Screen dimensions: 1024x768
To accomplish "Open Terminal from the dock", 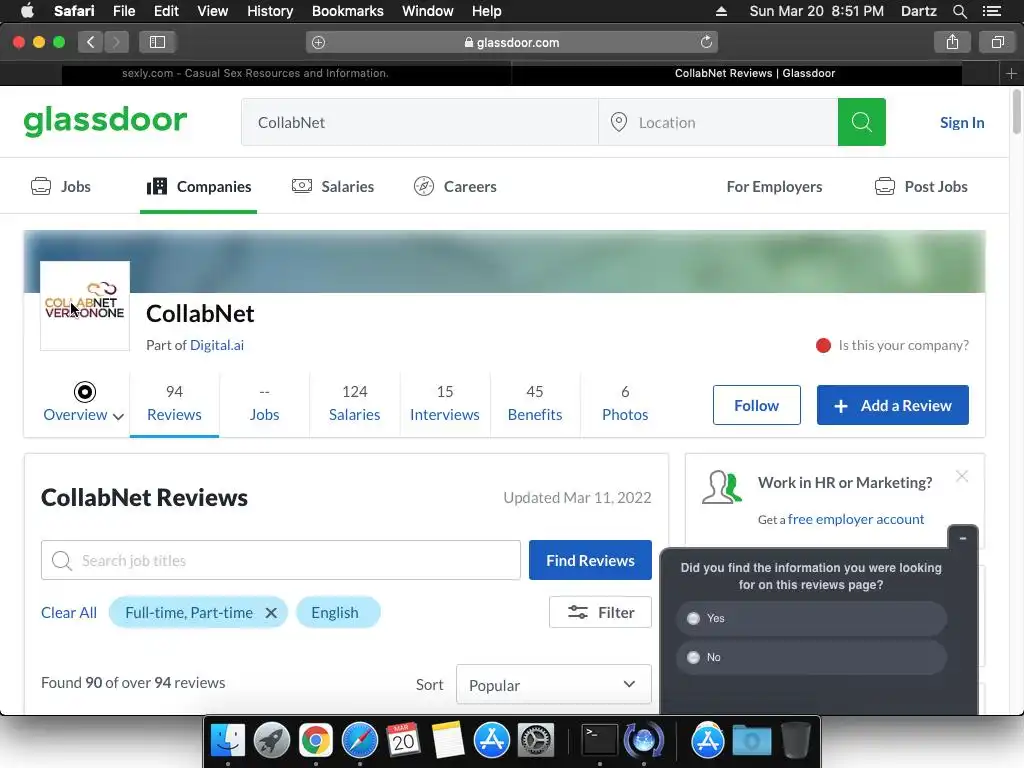I will click(x=599, y=741).
